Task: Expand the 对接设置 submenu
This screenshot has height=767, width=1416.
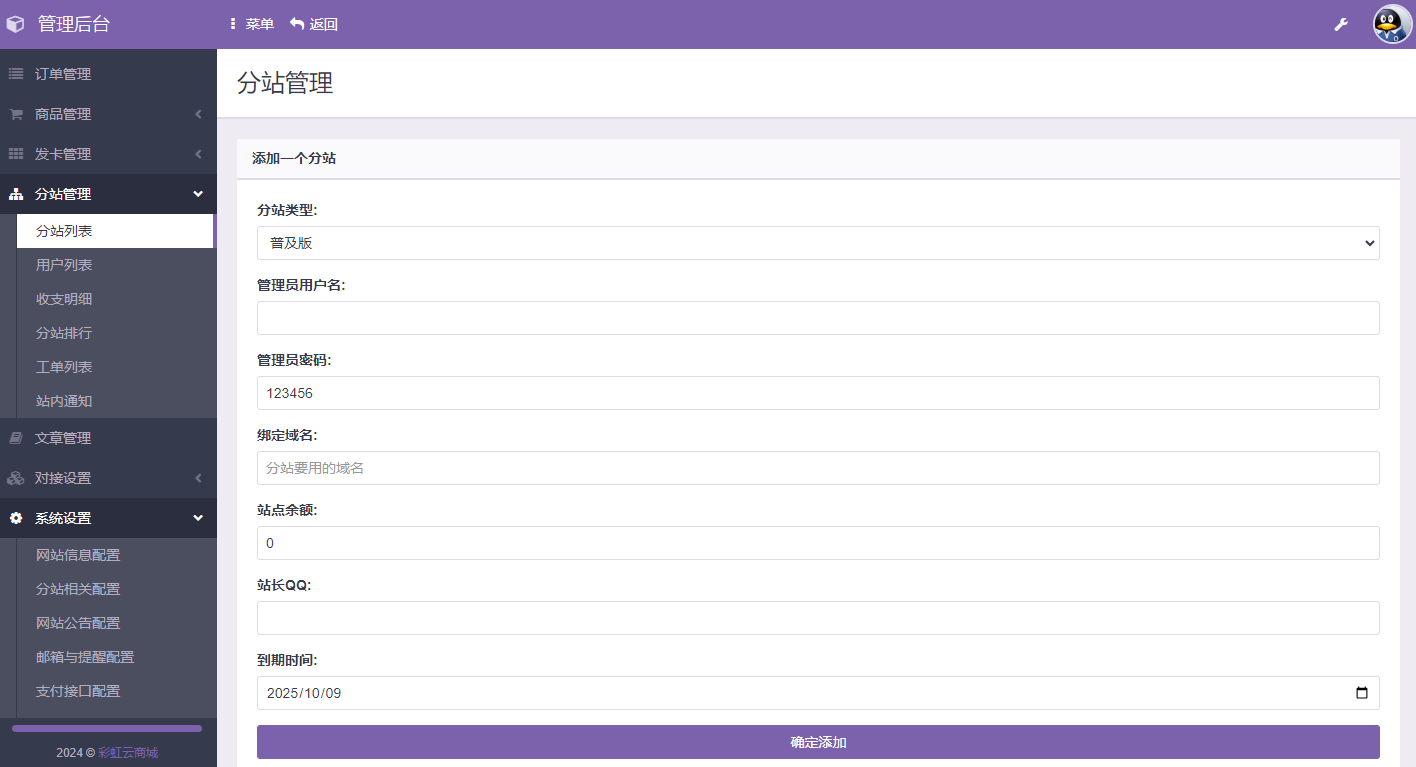Action: [108, 478]
